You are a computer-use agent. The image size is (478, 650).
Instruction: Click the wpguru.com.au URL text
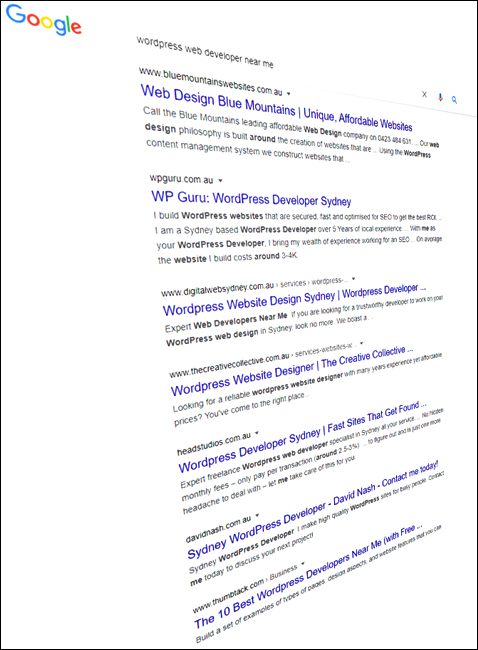[x=182, y=179]
